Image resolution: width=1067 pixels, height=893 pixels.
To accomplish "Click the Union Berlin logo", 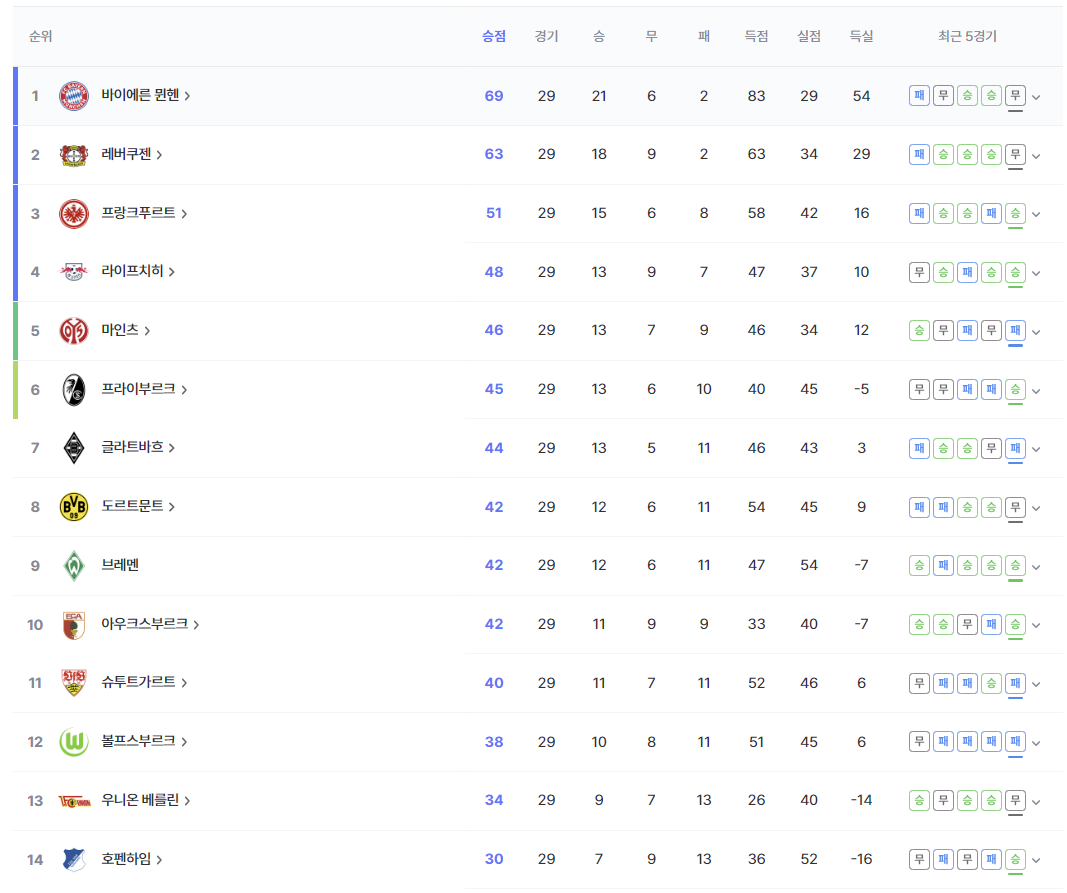I will click(73, 801).
